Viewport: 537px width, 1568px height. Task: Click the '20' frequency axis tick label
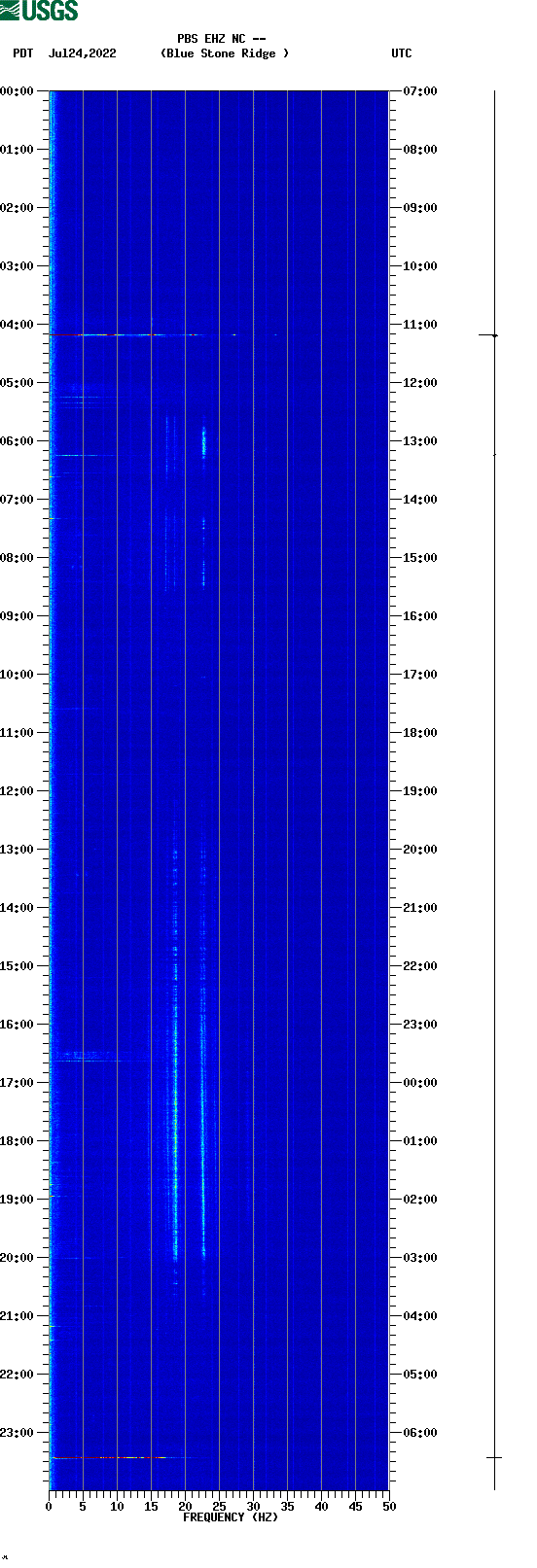pyautogui.click(x=185, y=1507)
